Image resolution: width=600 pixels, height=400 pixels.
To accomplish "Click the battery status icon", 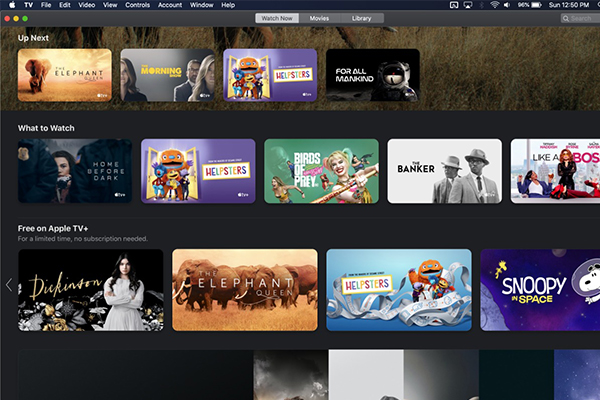I will click(x=536, y=5).
